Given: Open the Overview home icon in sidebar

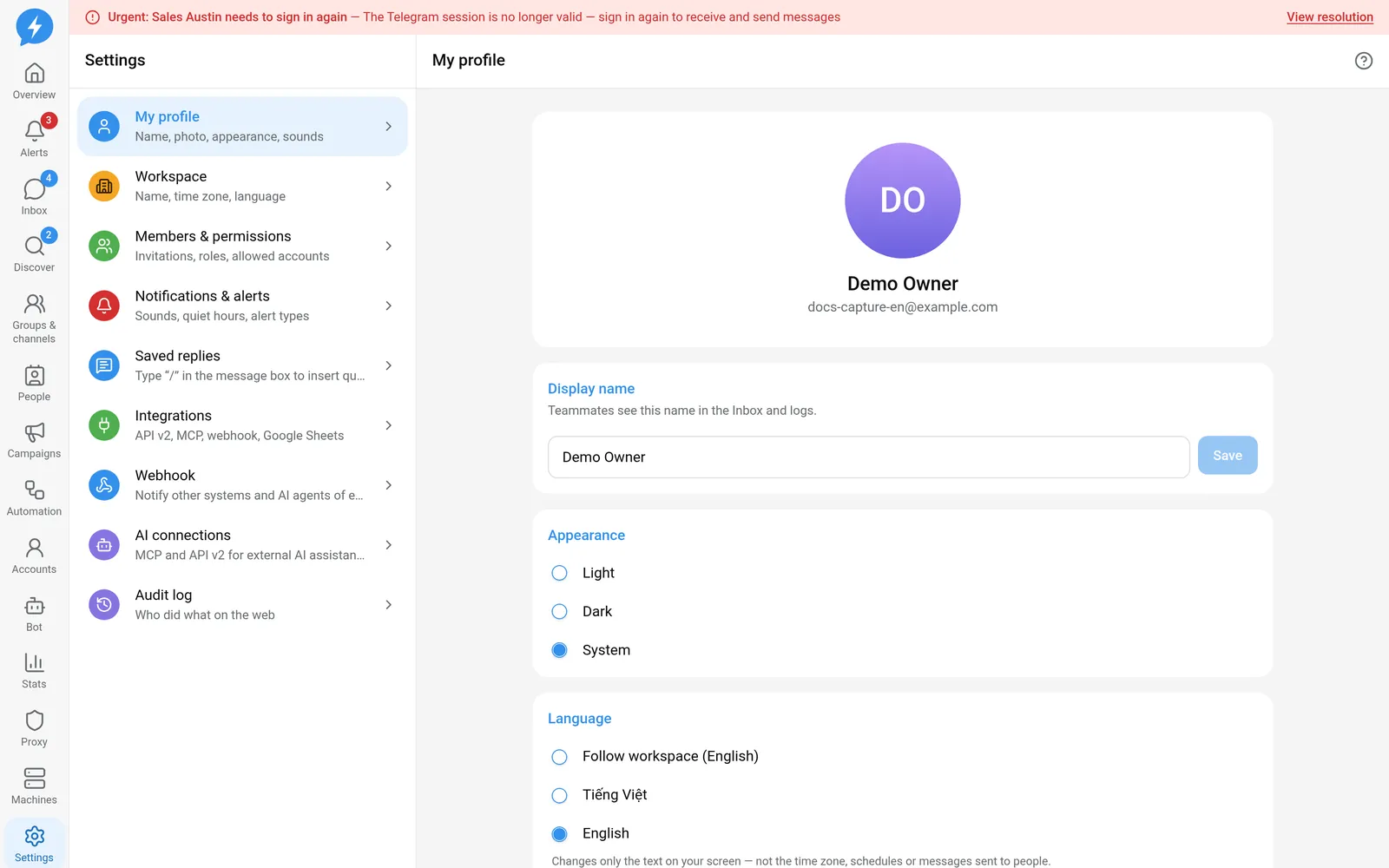Looking at the screenshot, I should (x=34, y=73).
